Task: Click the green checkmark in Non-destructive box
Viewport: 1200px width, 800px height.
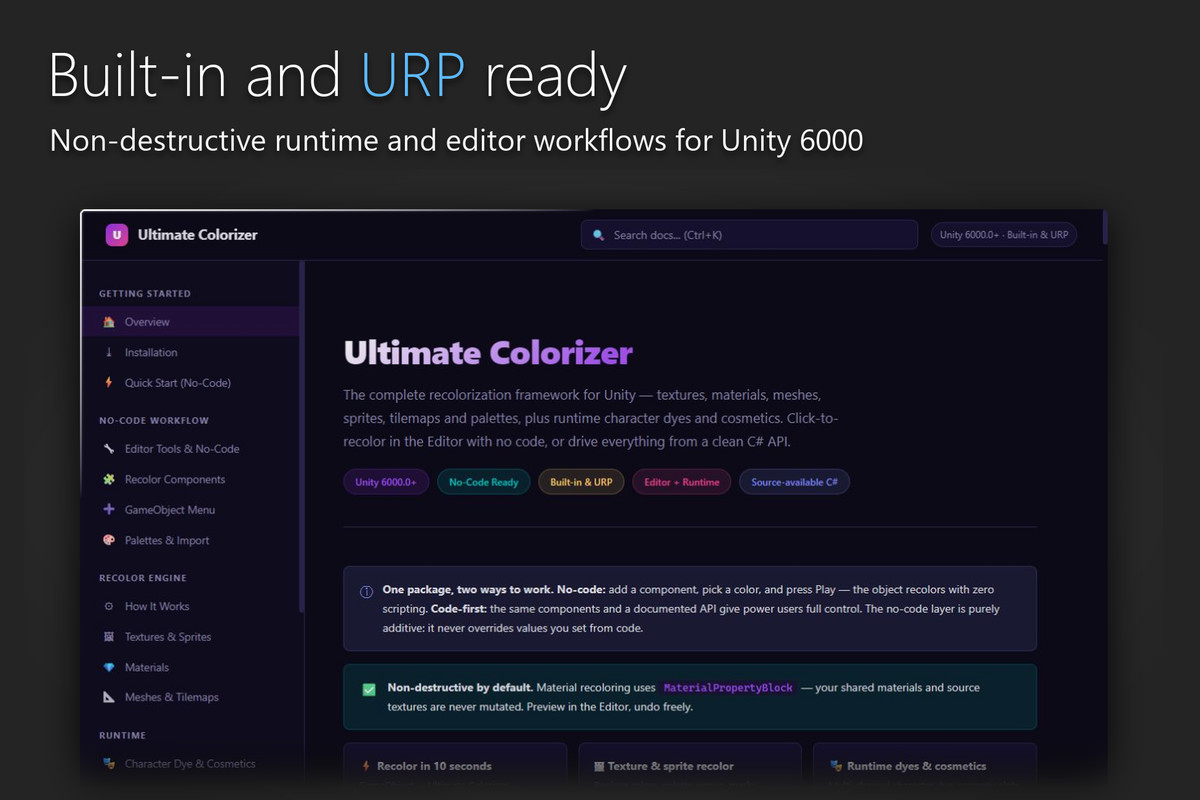Action: 369,689
